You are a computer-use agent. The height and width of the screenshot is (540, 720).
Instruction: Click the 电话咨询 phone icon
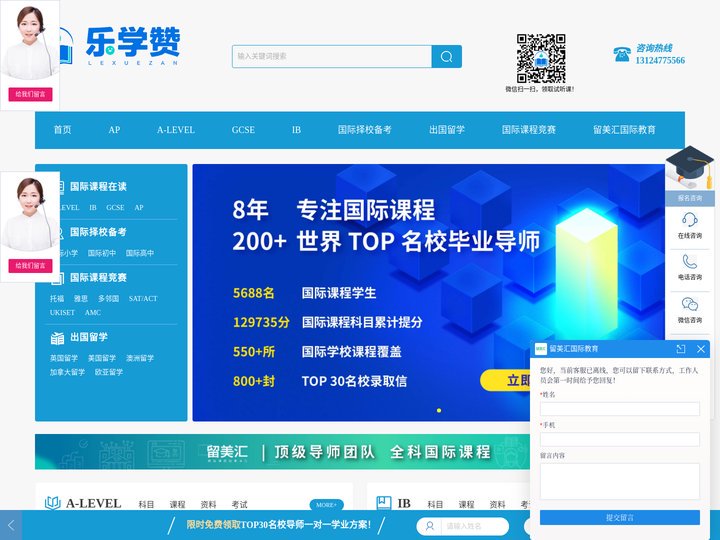click(690, 261)
